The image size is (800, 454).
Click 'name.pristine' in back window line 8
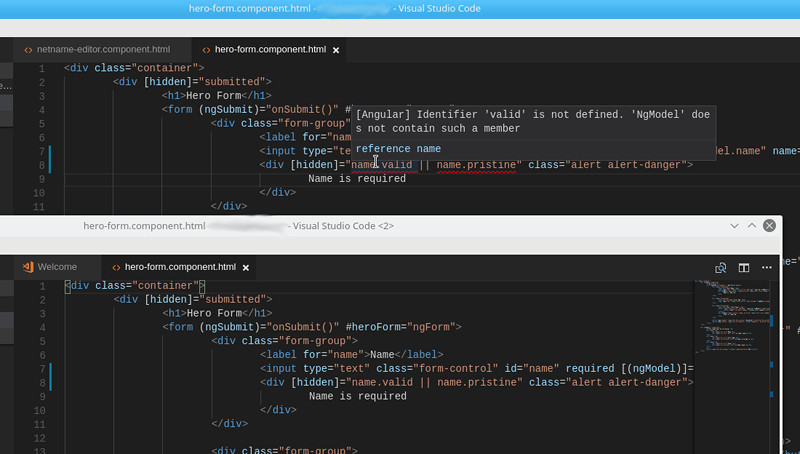point(476,165)
